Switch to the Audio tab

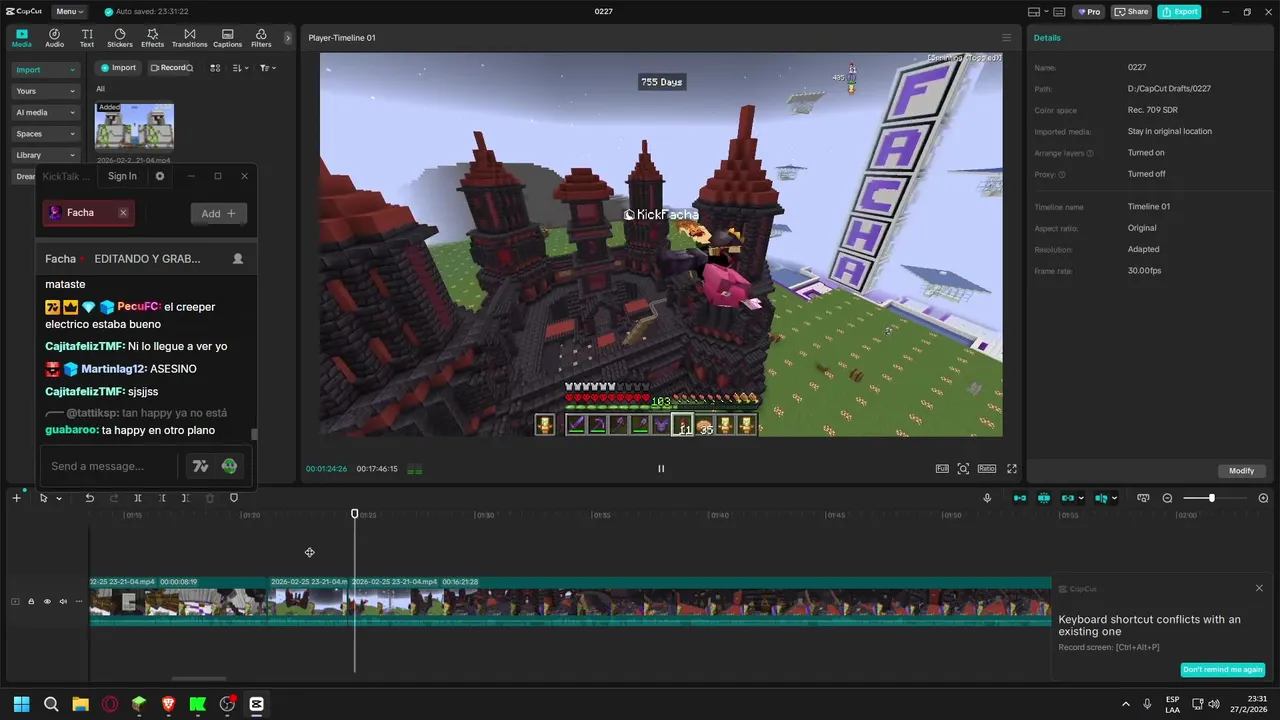54,38
